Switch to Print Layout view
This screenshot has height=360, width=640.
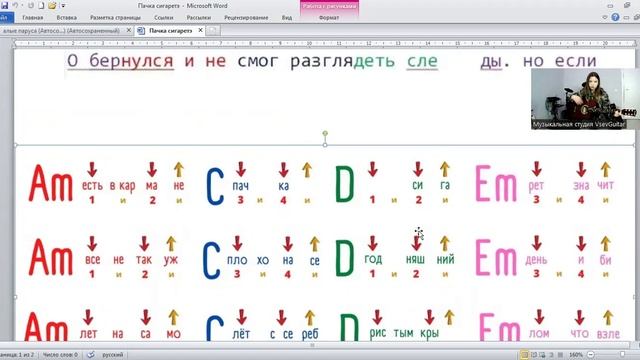tap(524, 355)
